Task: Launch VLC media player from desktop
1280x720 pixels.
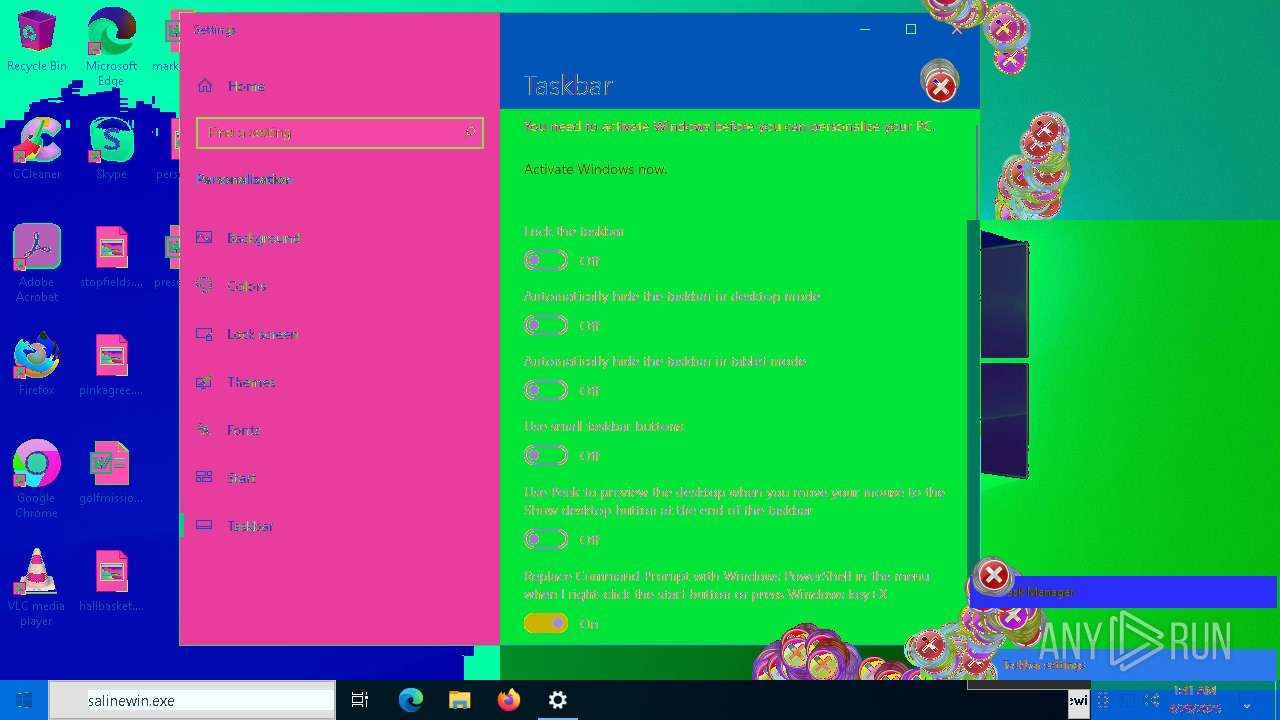Action: (37, 587)
